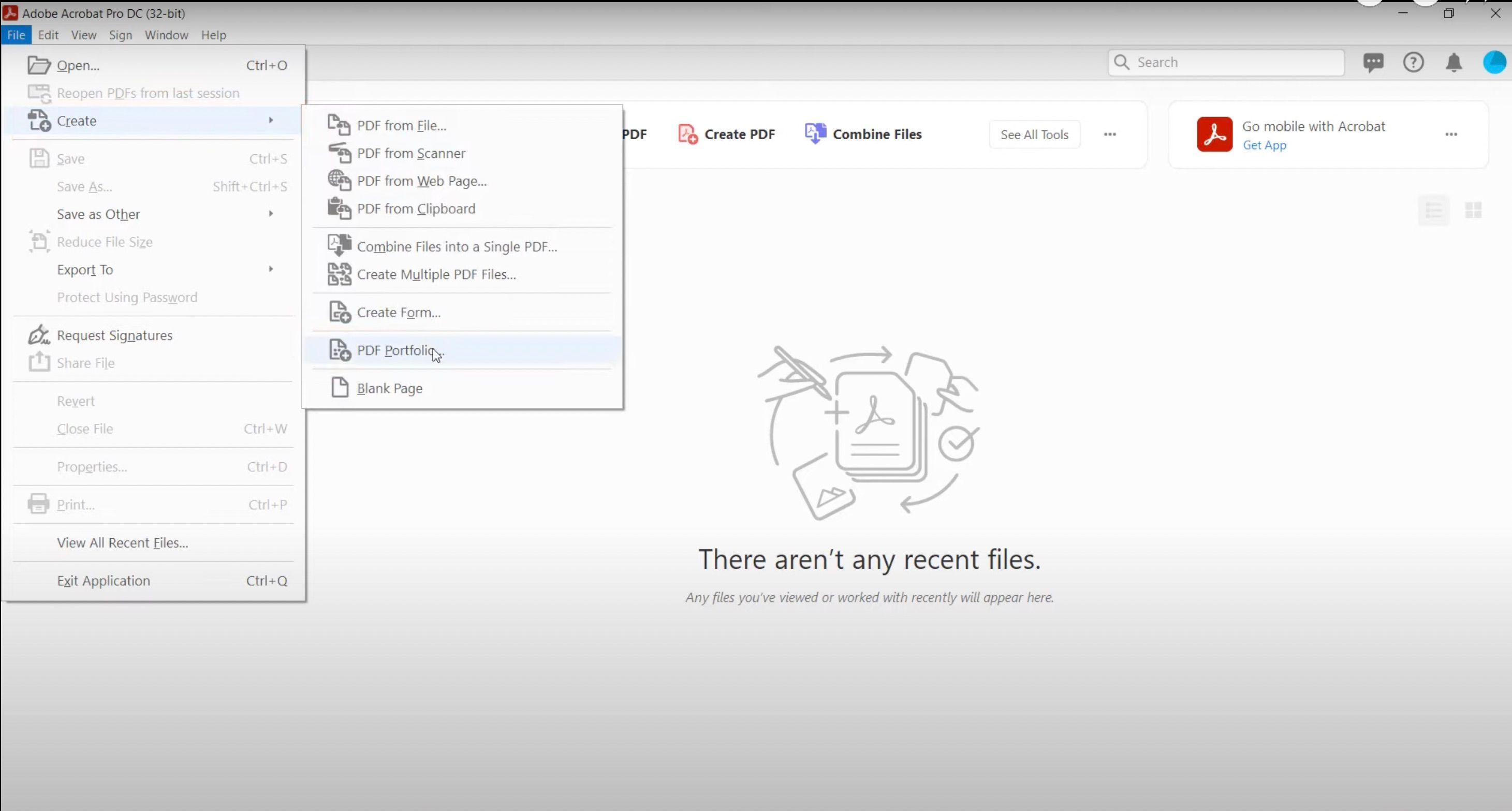1512x811 pixels.
Task: Expand the Create submenu arrow
Action: click(x=271, y=120)
